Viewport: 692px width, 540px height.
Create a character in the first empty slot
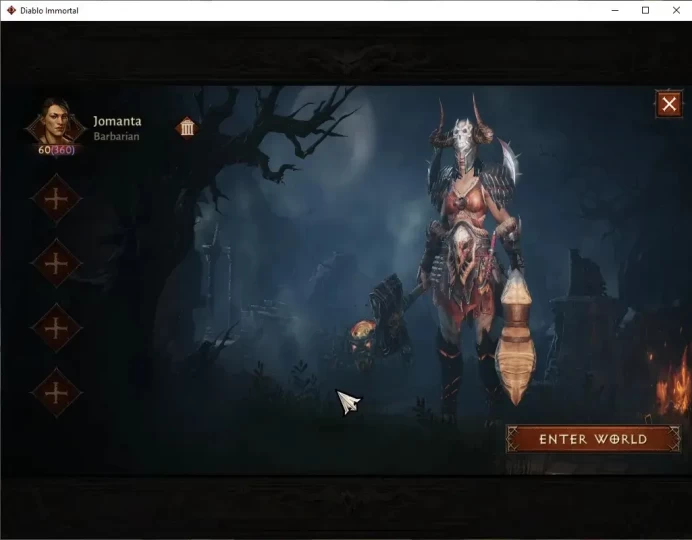56,200
